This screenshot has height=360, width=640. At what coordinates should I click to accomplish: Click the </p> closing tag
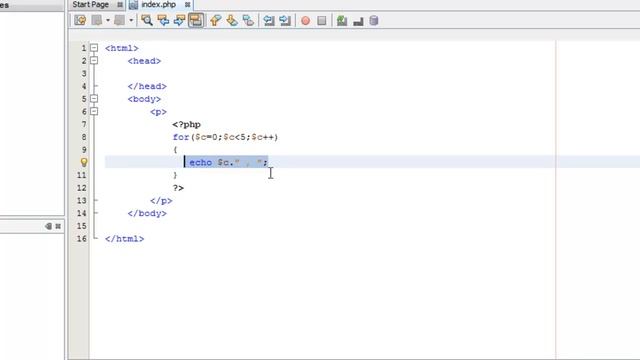tap(161, 201)
